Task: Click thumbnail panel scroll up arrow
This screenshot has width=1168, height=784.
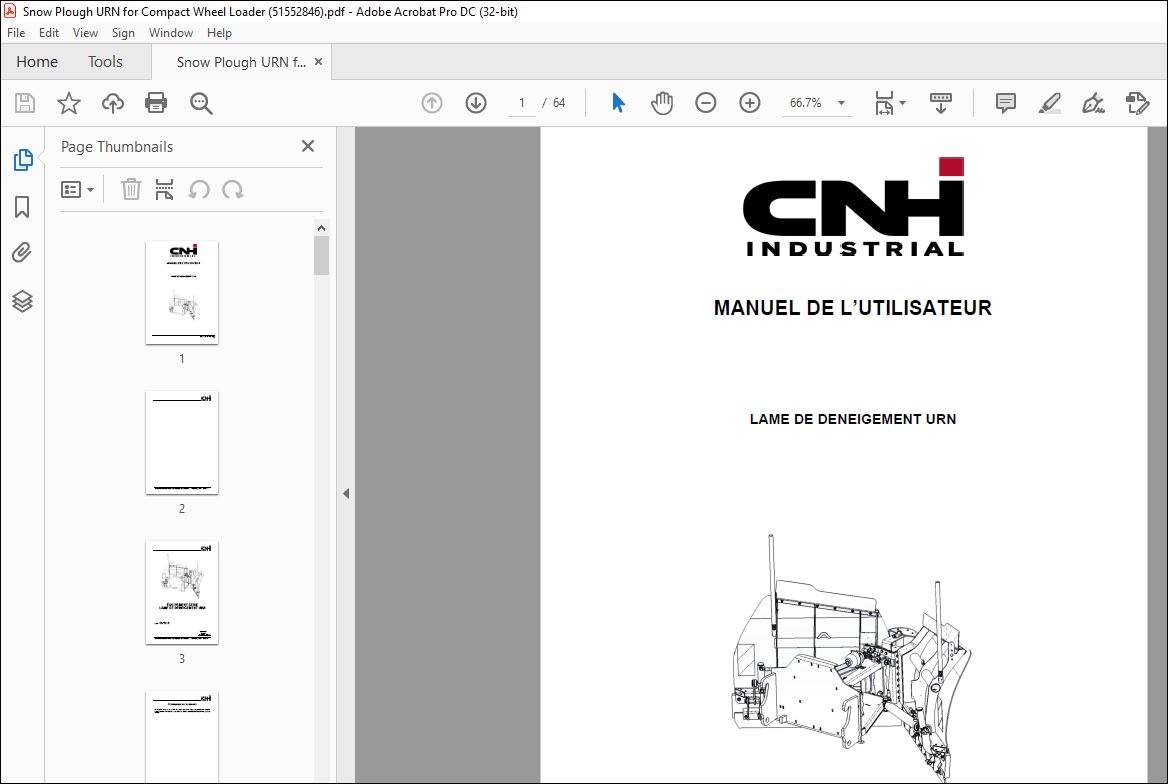Action: pyautogui.click(x=321, y=228)
